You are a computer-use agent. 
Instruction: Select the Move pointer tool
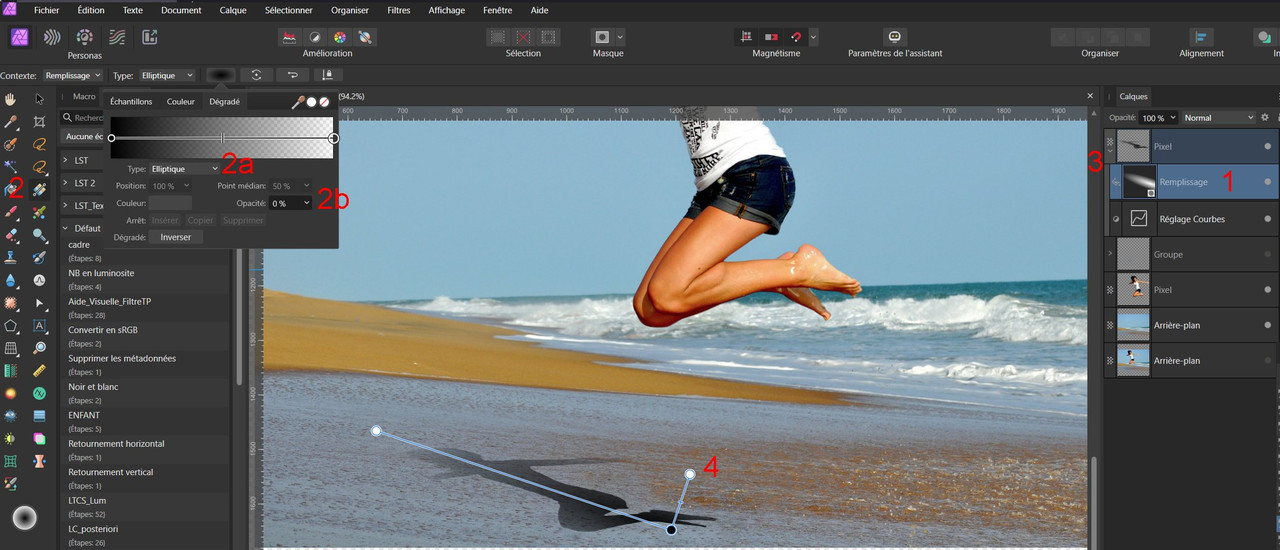coord(40,99)
